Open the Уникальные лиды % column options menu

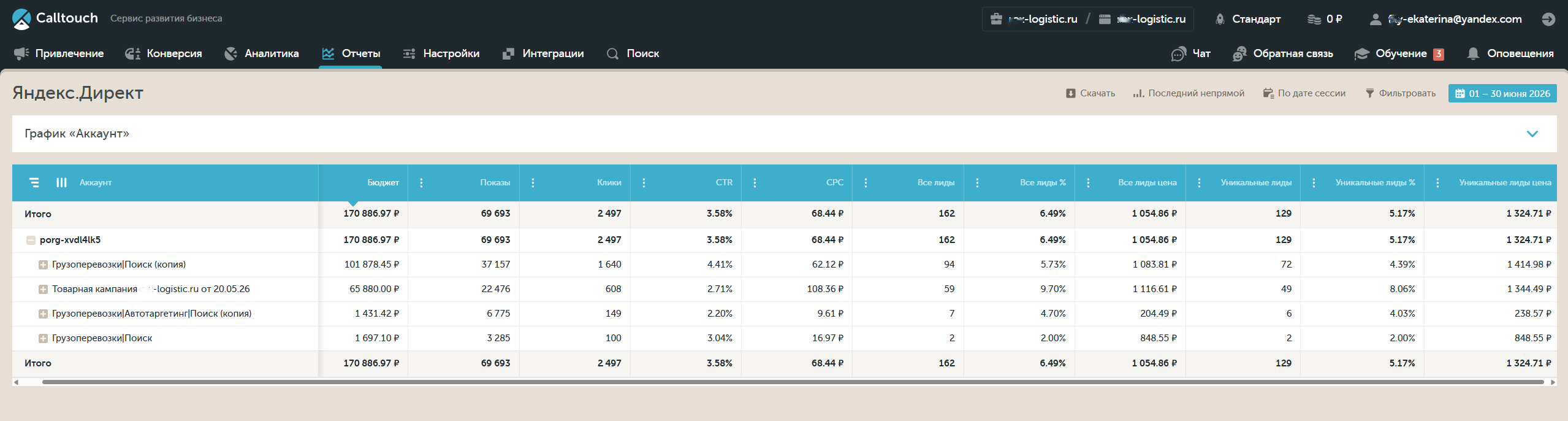point(1314,182)
